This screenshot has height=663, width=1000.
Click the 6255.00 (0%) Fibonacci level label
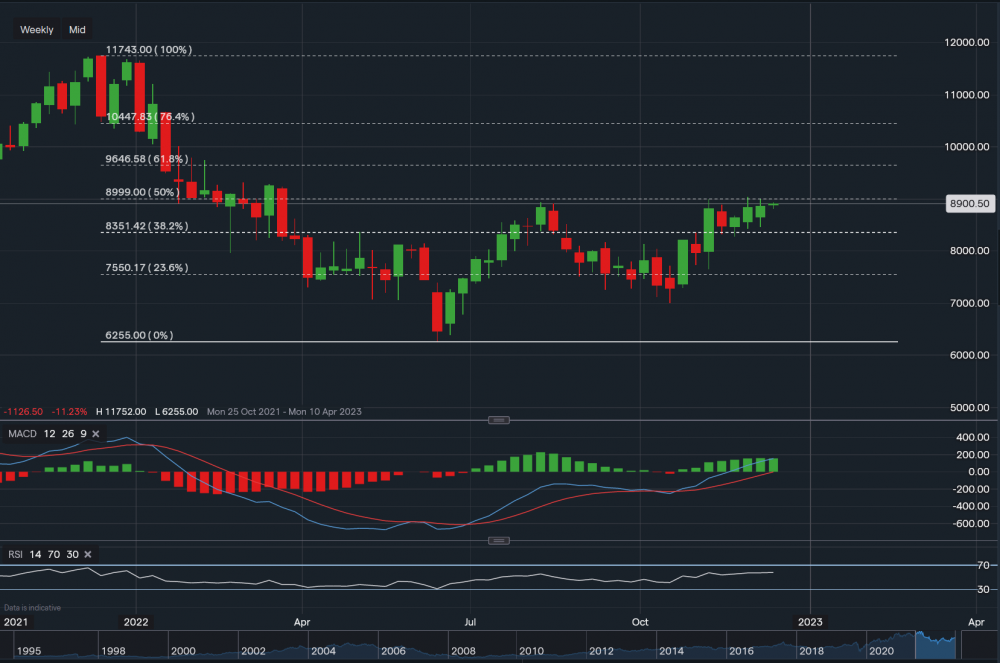point(138,335)
